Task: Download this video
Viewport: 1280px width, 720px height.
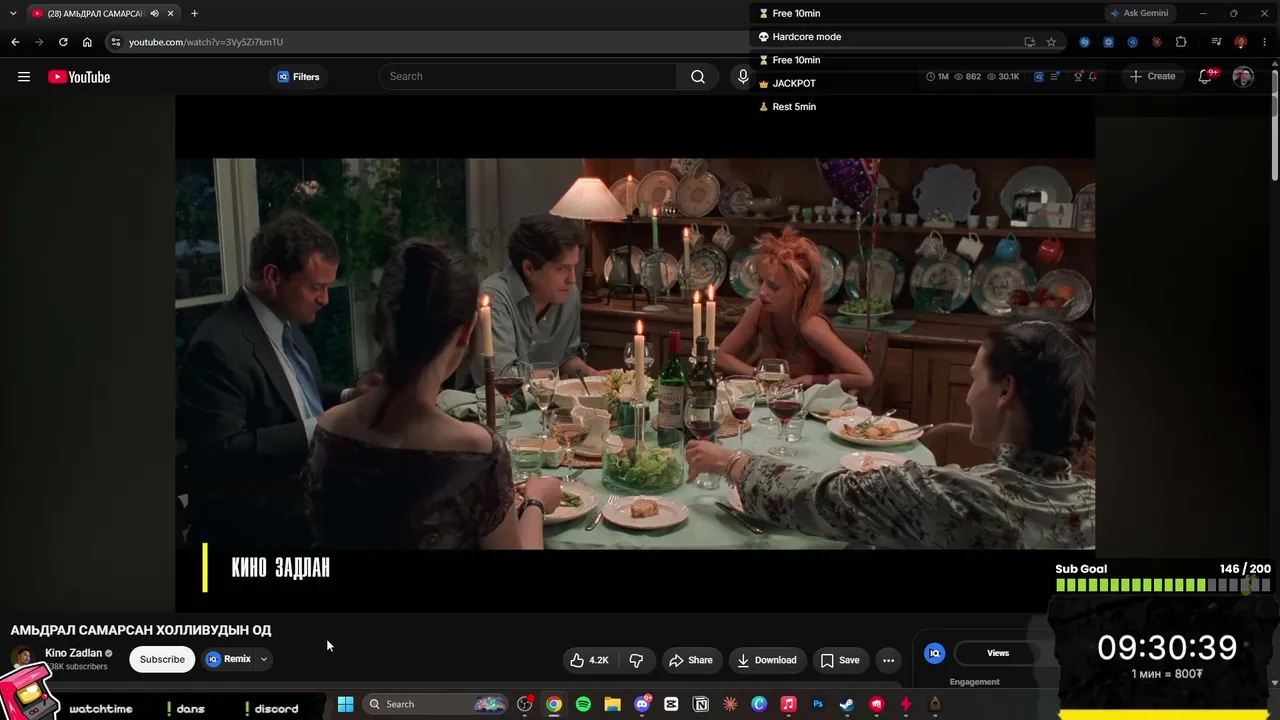Action: pyautogui.click(x=767, y=660)
